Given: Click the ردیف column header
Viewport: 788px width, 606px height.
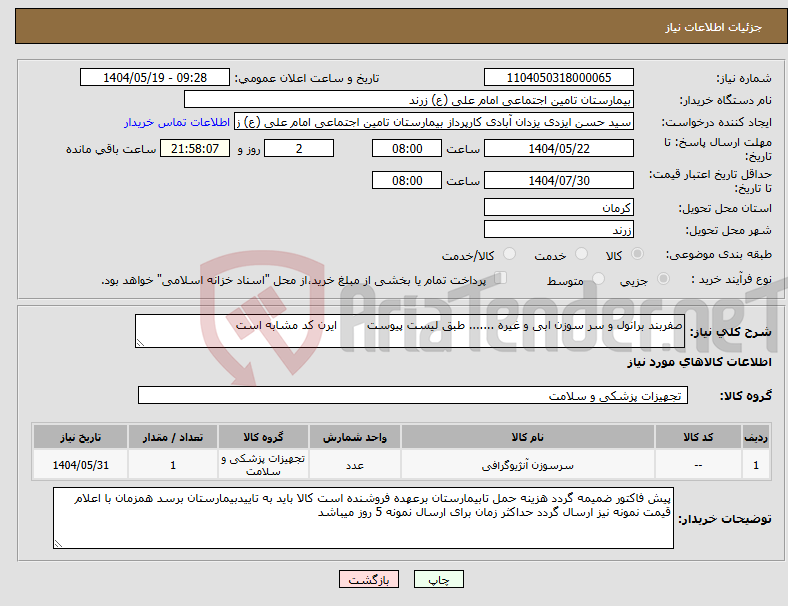Looking at the screenshot, I should (755, 437).
